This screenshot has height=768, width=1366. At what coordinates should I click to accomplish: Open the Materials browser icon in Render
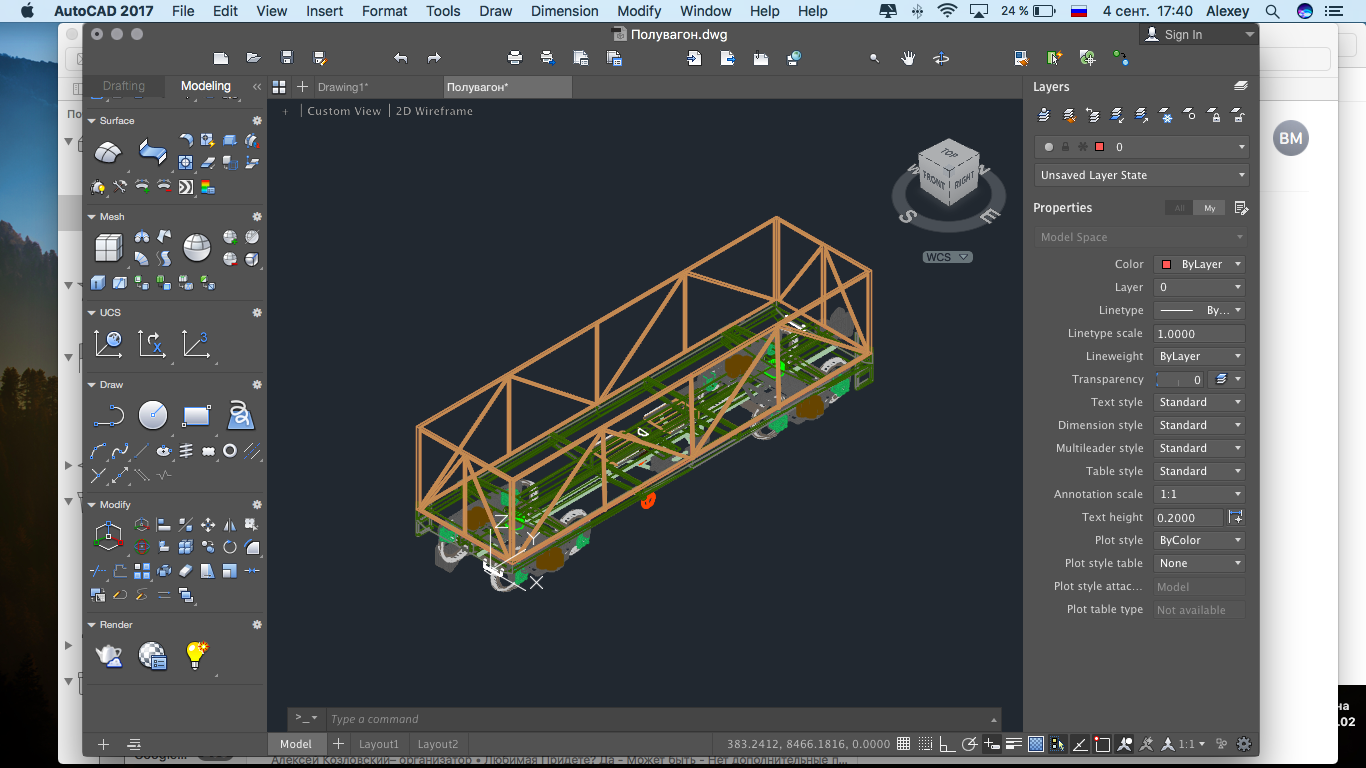coord(152,655)
